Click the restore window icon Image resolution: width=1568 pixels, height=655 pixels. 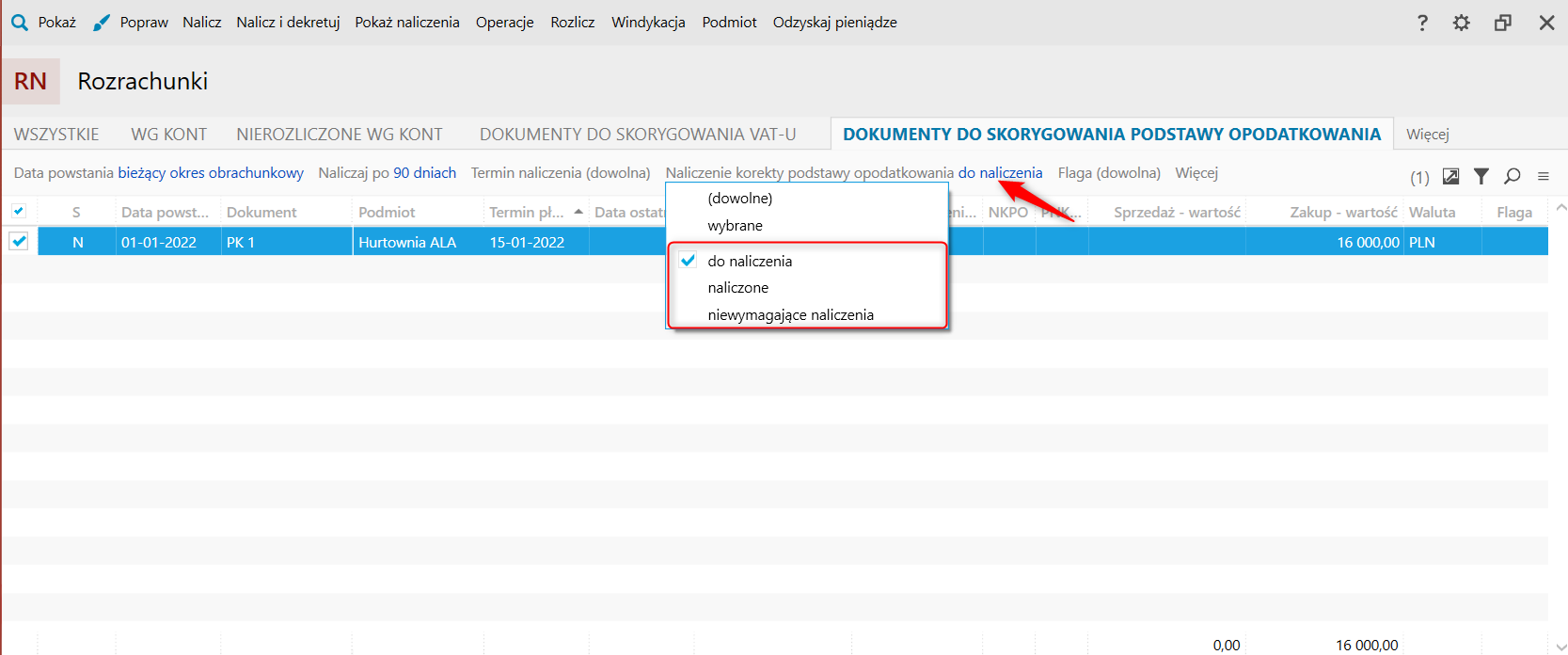[1503, 23]
